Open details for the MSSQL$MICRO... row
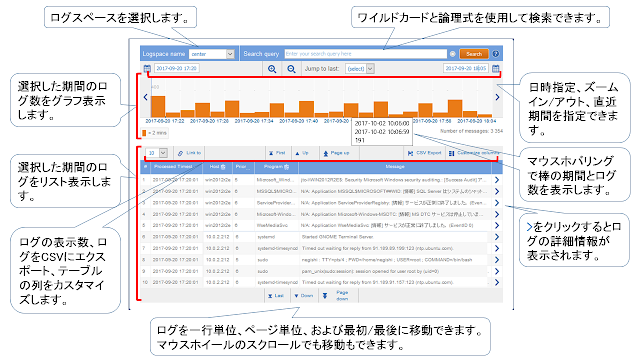This screenshot has height=360, width=640. [497, 191]
